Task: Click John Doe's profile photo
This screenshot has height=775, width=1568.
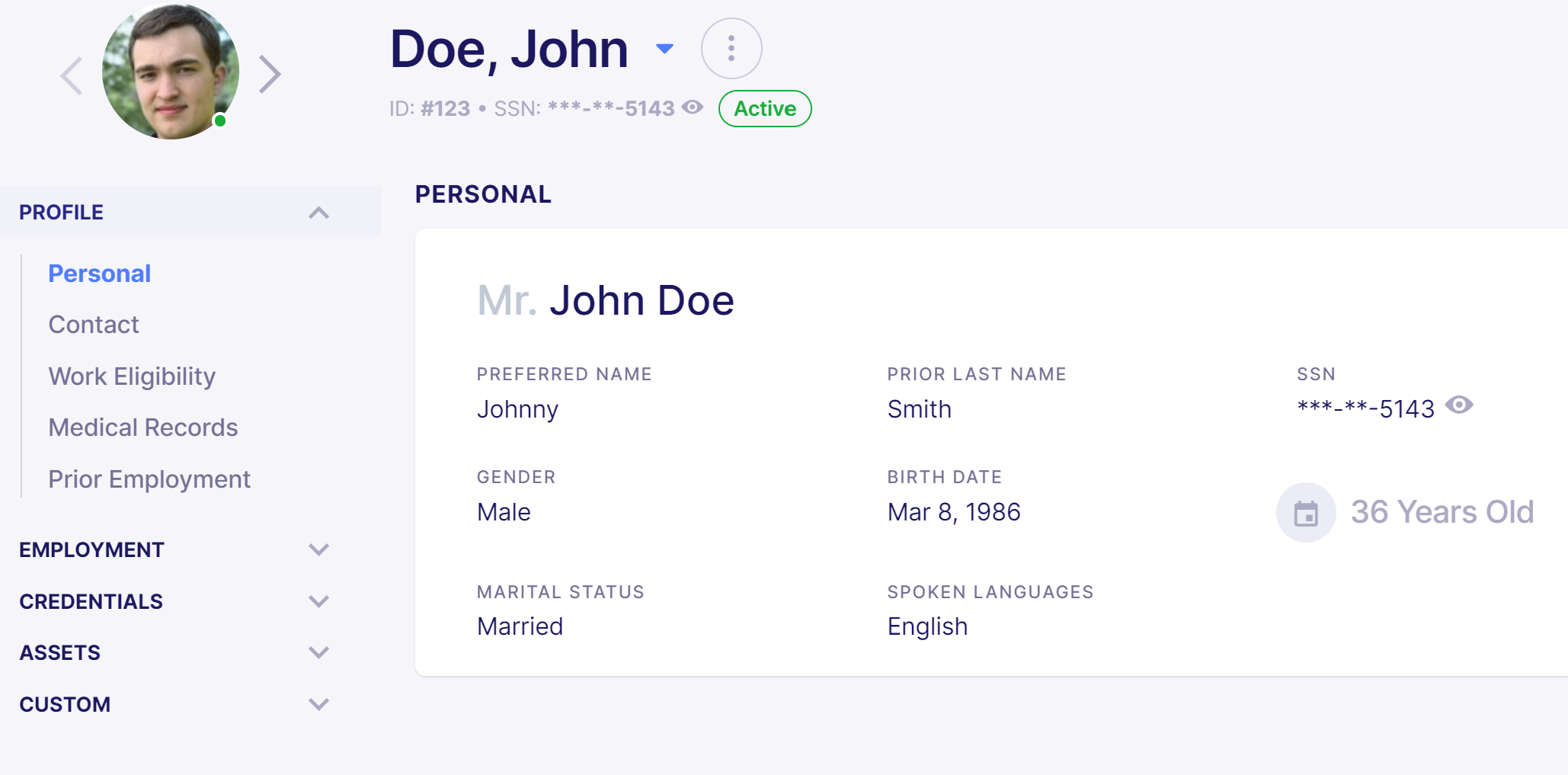Action: click(171, 72)
